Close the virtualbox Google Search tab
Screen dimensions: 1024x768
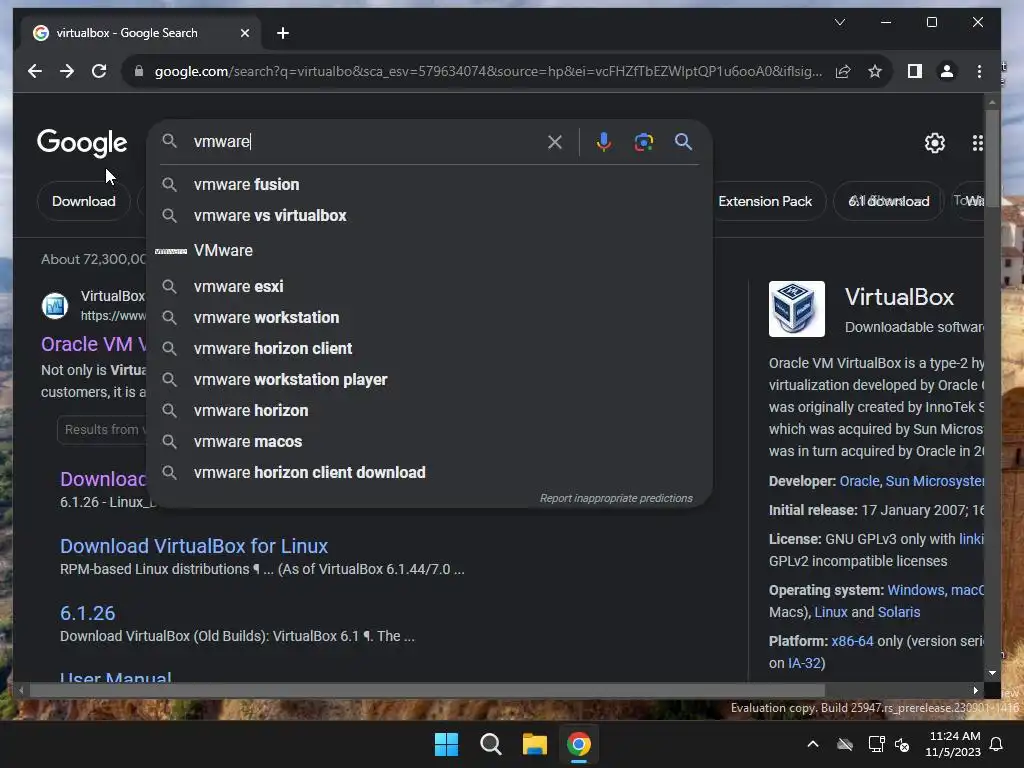(245, 33)
